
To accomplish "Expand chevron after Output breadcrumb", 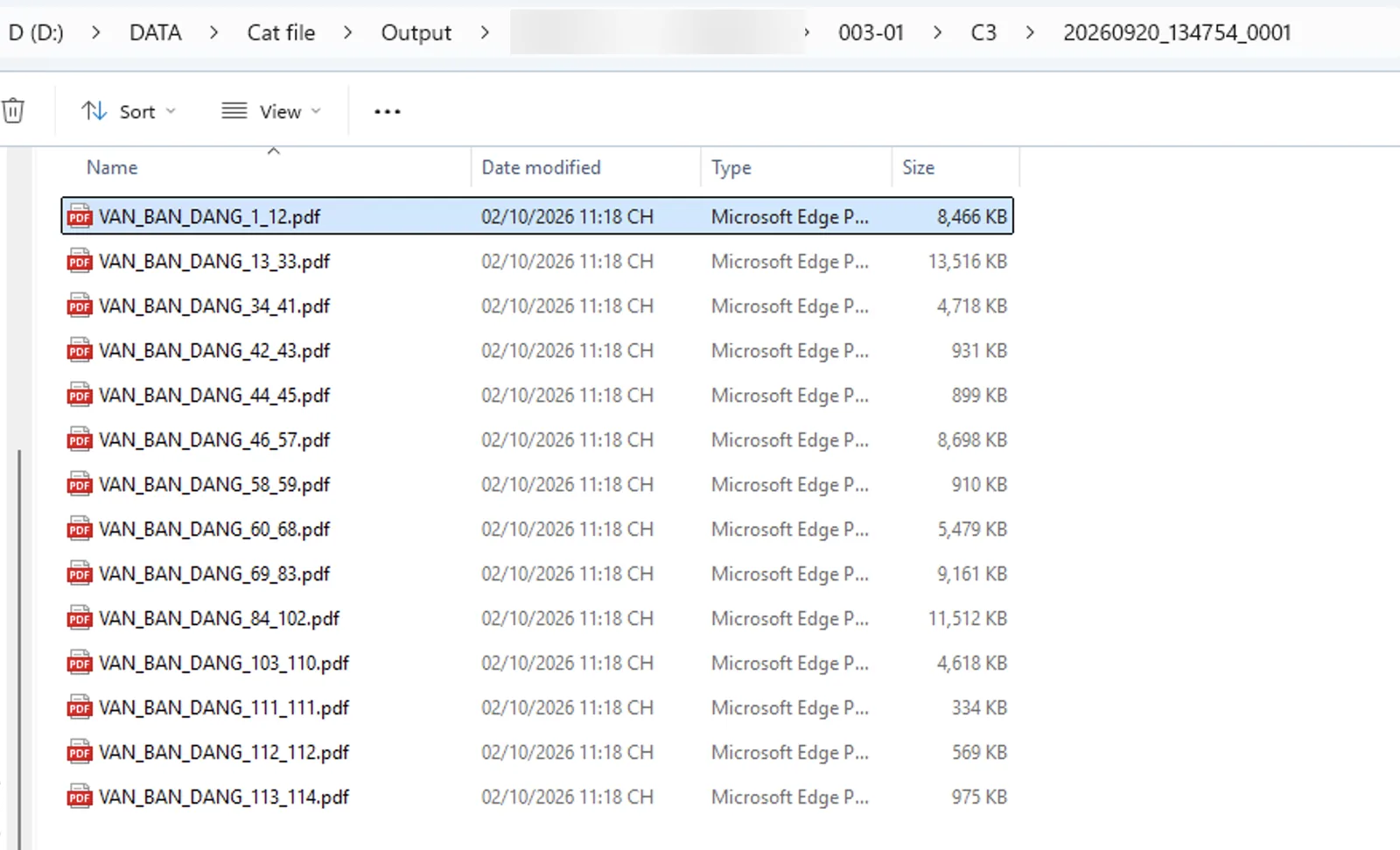I will pyautogui.click(x=485, y=32).
